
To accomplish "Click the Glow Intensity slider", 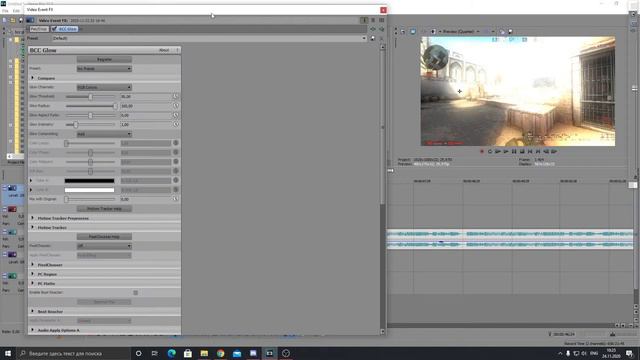I will (x=91, y=124).
